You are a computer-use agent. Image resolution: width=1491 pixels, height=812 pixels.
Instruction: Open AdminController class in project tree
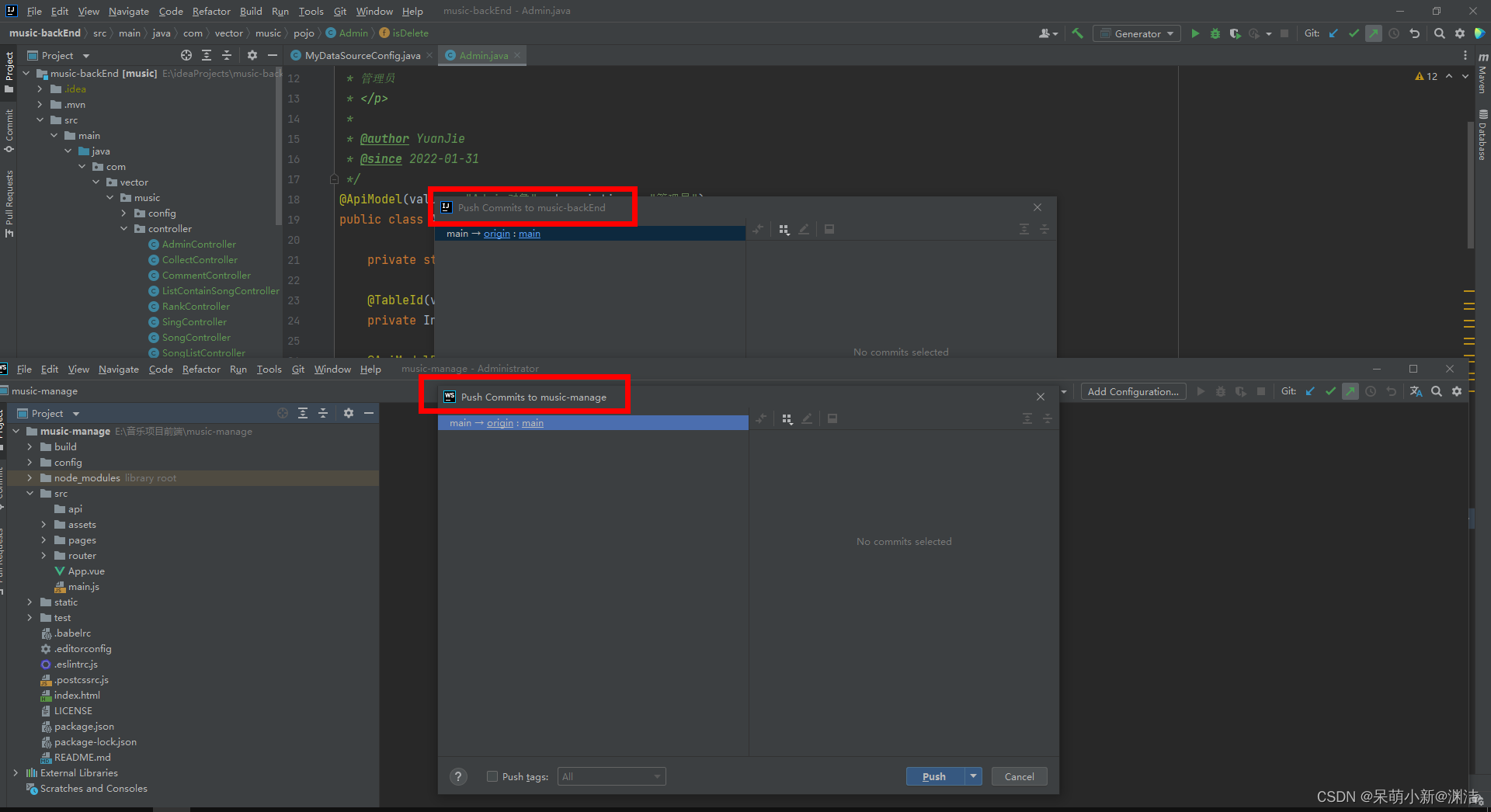point(199,245)
